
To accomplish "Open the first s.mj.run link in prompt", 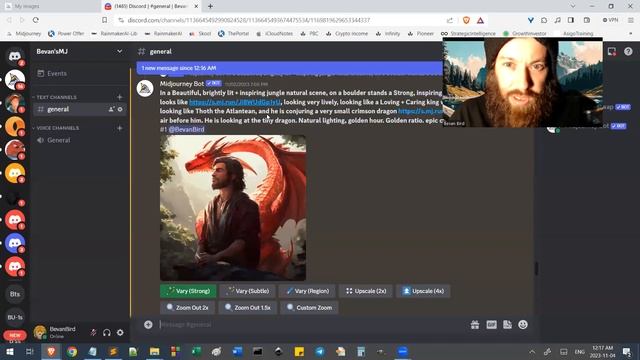I will 235,102.
